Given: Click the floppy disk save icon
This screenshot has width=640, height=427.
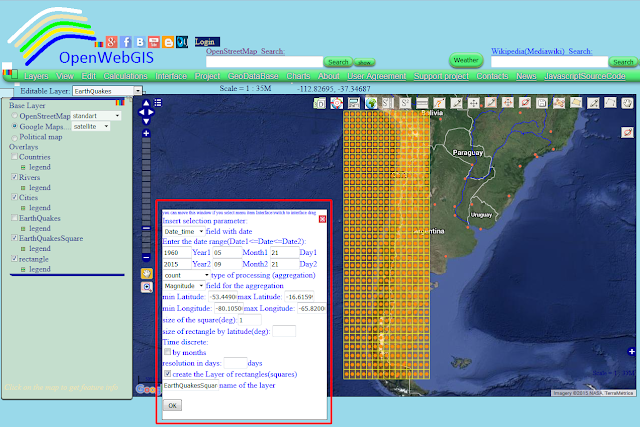Looking at the screenshot, I should (x=542, y=103).
